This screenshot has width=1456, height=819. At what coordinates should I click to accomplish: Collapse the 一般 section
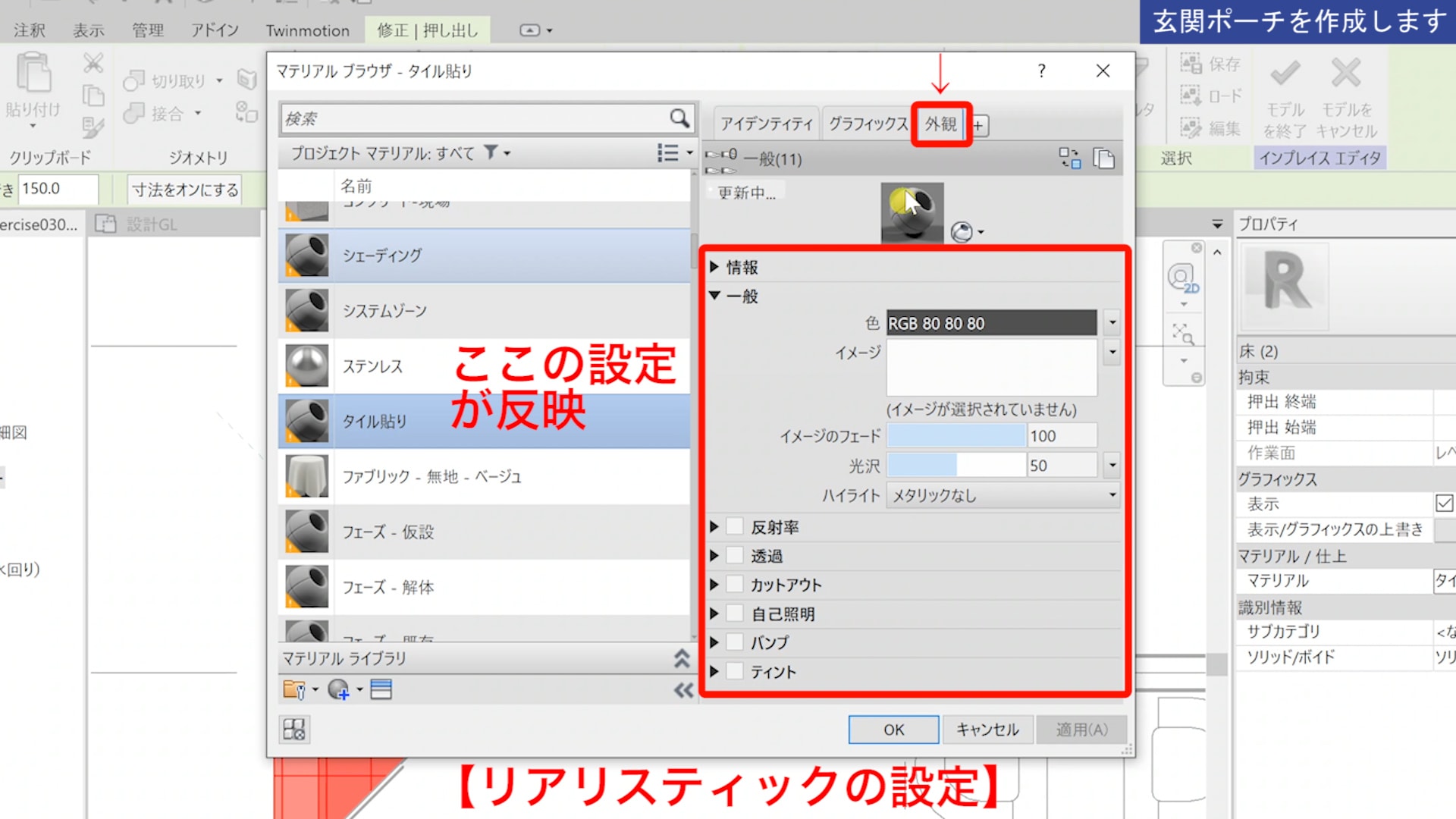tap(714, 296)
